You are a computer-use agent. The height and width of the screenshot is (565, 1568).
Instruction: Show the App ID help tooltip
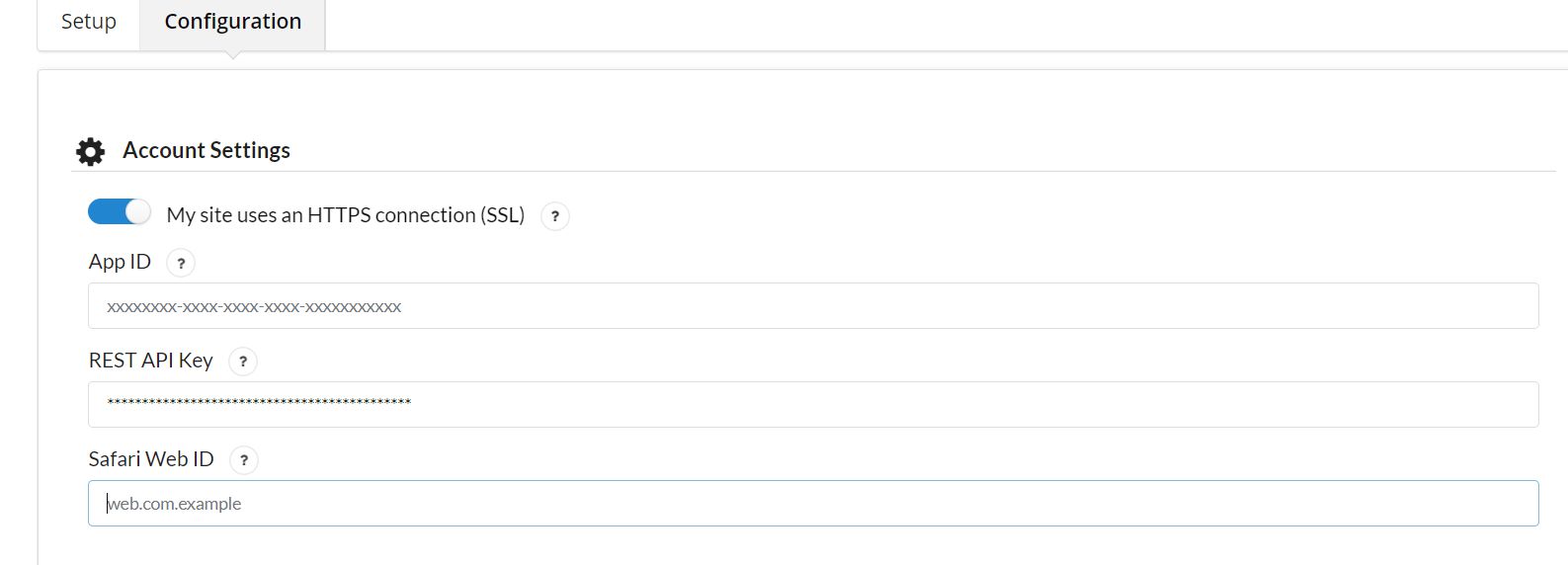pos(181,263)
